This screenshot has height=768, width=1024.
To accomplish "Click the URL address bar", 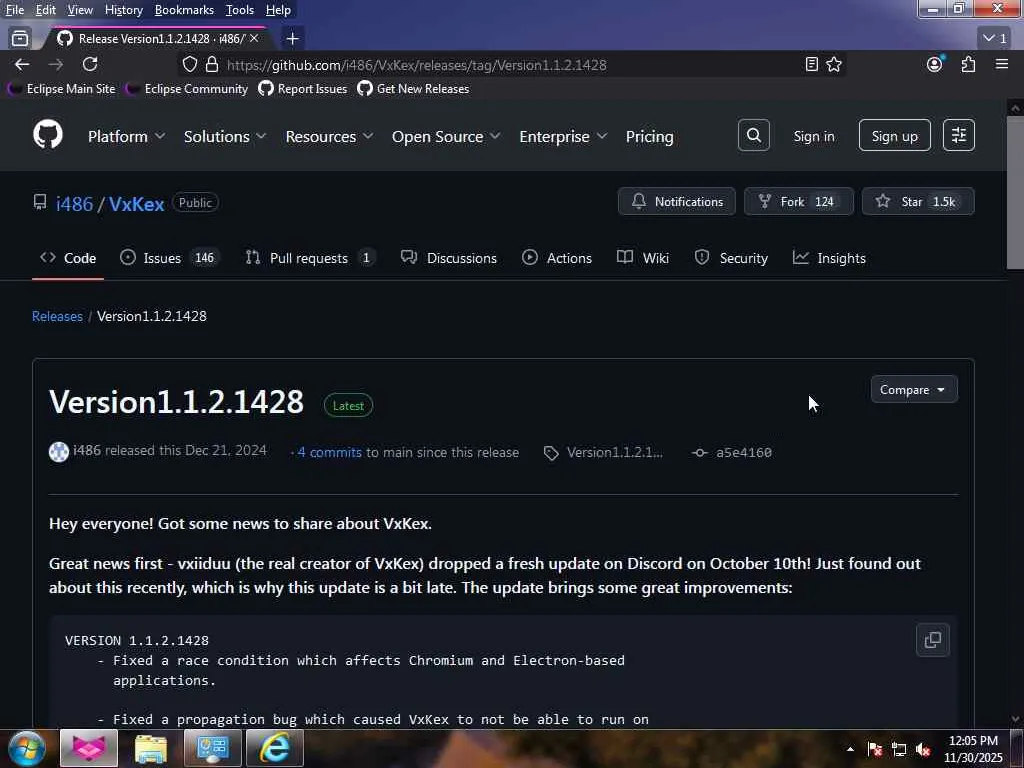I will pyautogui.click(x=509, y=65).
